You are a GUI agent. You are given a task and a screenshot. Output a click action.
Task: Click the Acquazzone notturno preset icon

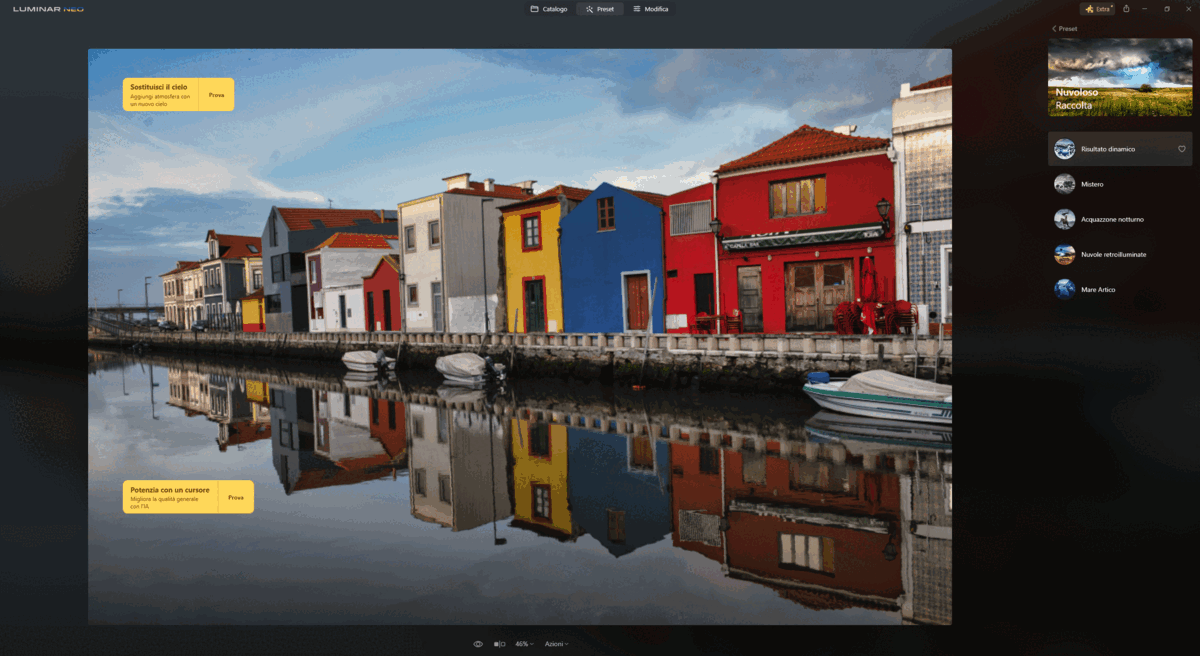pyautogui.click(x=1065, y=219)
